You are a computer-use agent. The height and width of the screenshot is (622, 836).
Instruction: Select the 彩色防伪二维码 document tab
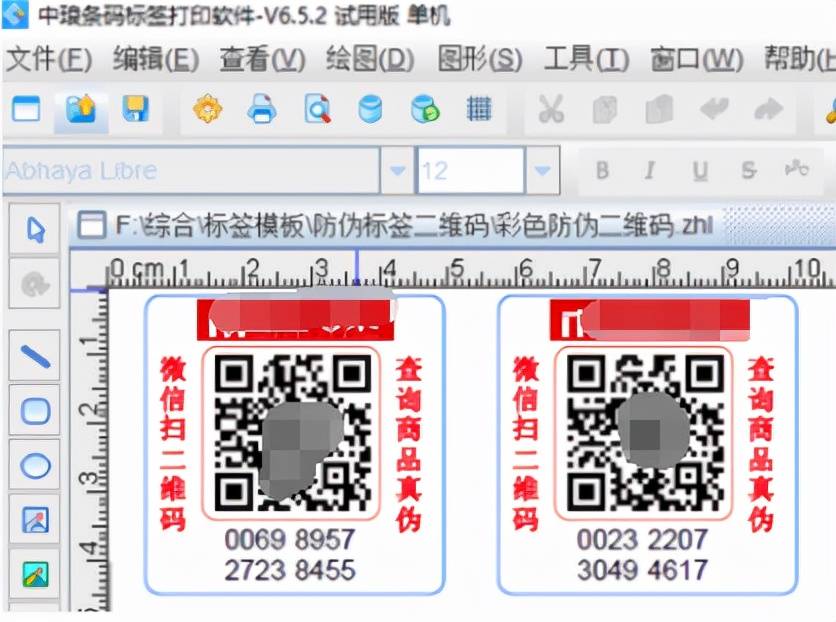point(414,225)
